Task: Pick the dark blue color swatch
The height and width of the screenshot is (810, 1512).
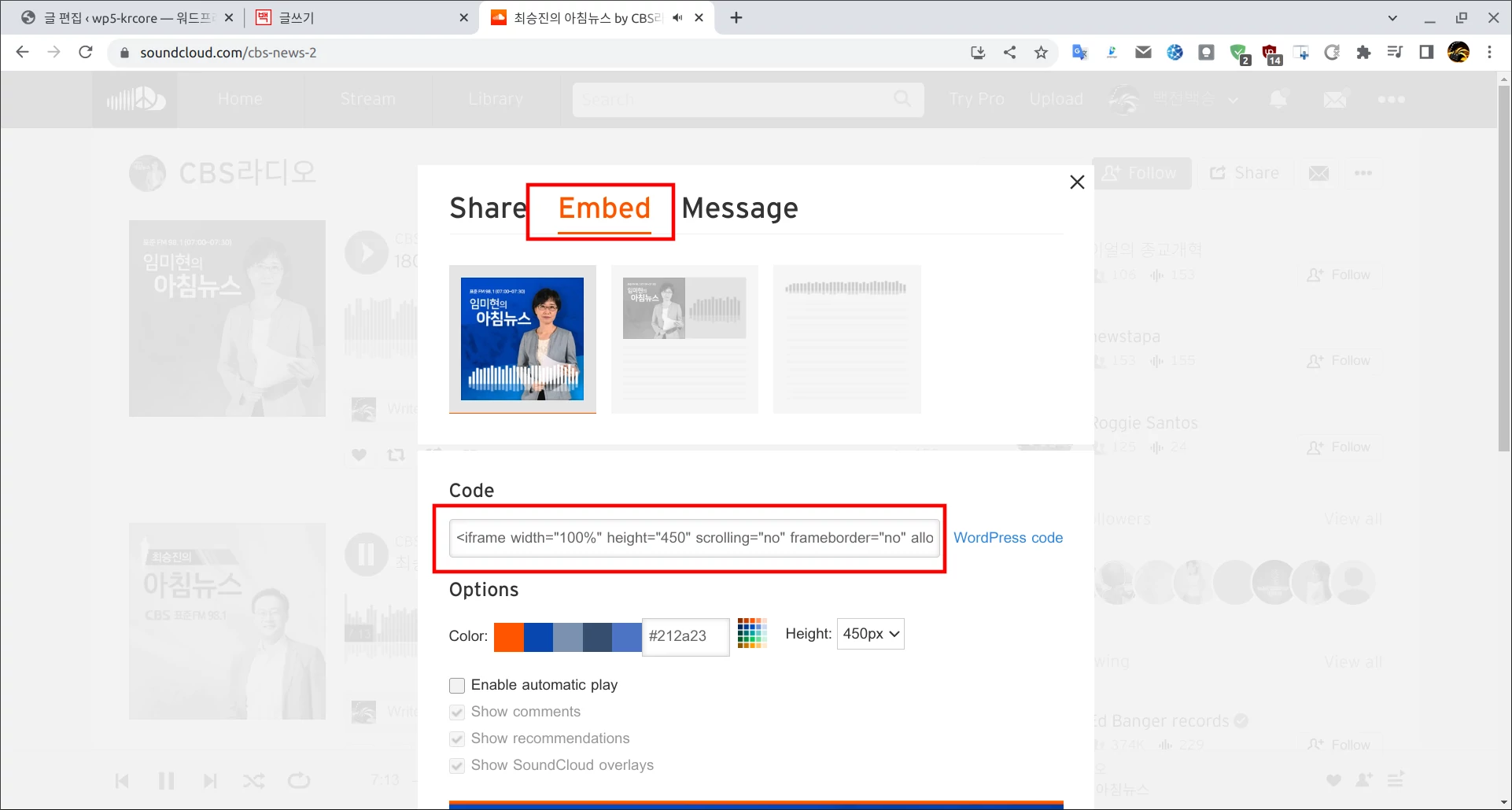Action: tap(538, 637)
